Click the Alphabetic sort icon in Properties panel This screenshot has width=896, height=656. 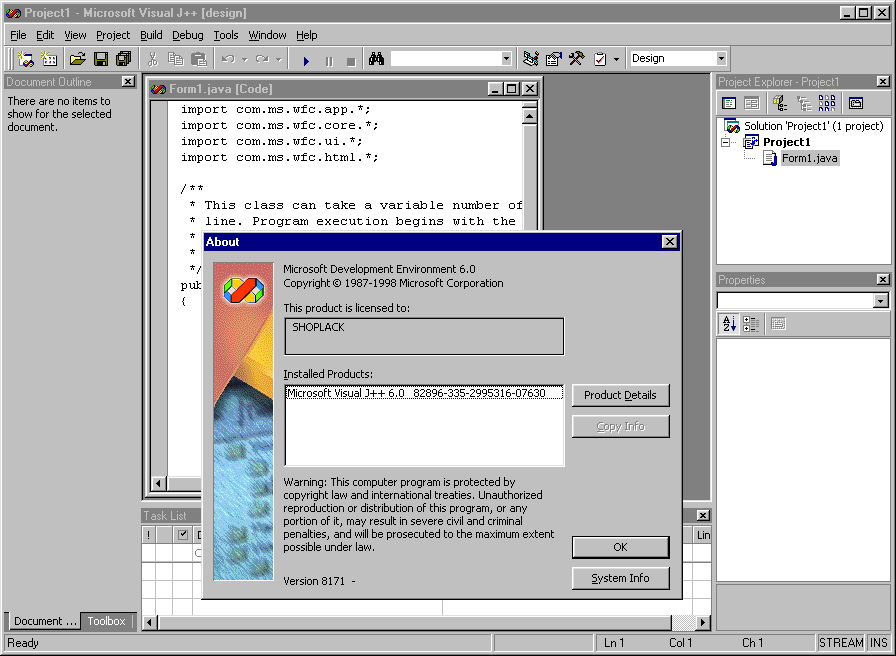pos(729,324)
